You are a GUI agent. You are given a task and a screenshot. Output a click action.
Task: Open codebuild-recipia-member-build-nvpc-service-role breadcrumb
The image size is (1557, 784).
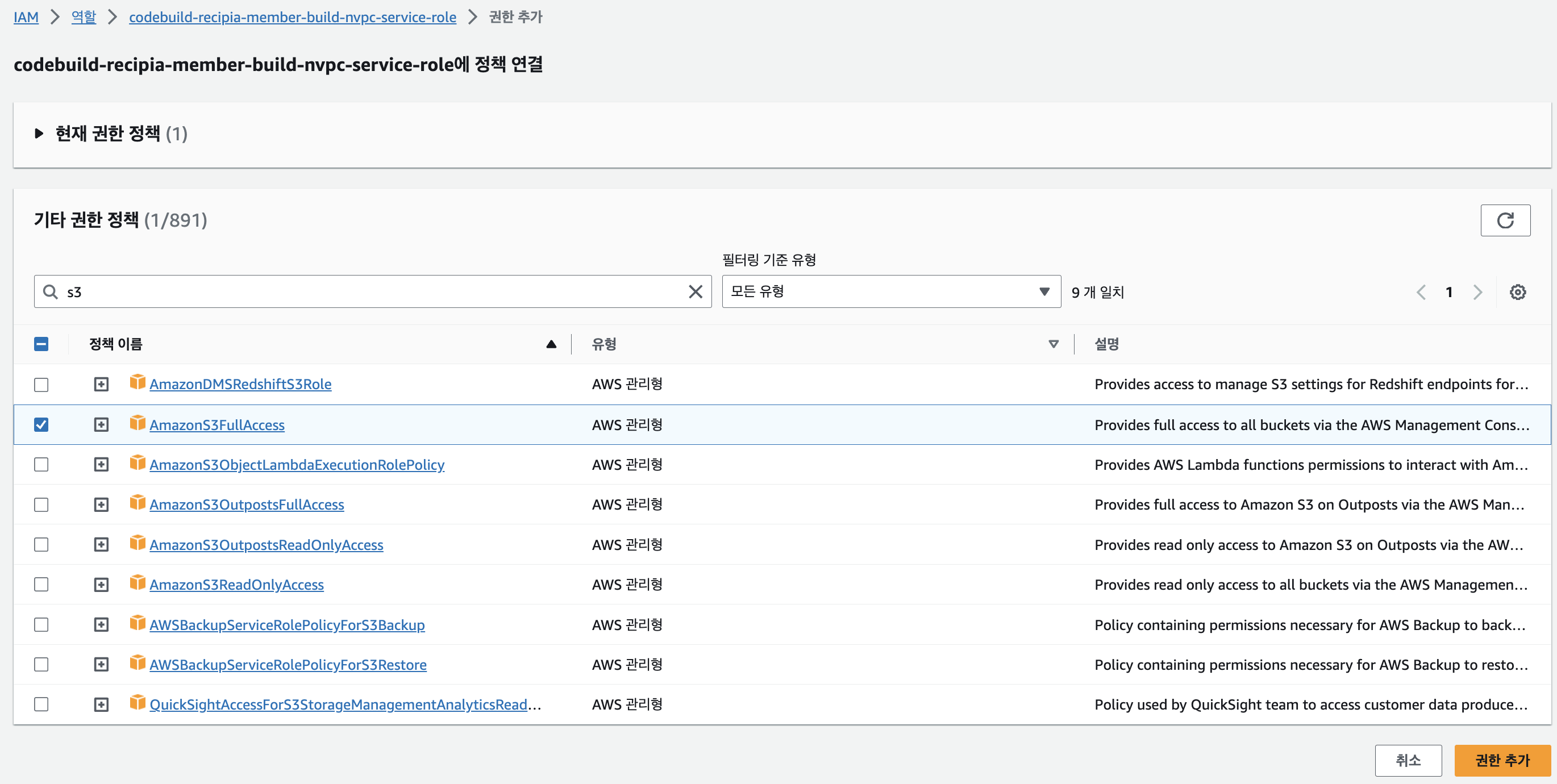coord(293,17)
